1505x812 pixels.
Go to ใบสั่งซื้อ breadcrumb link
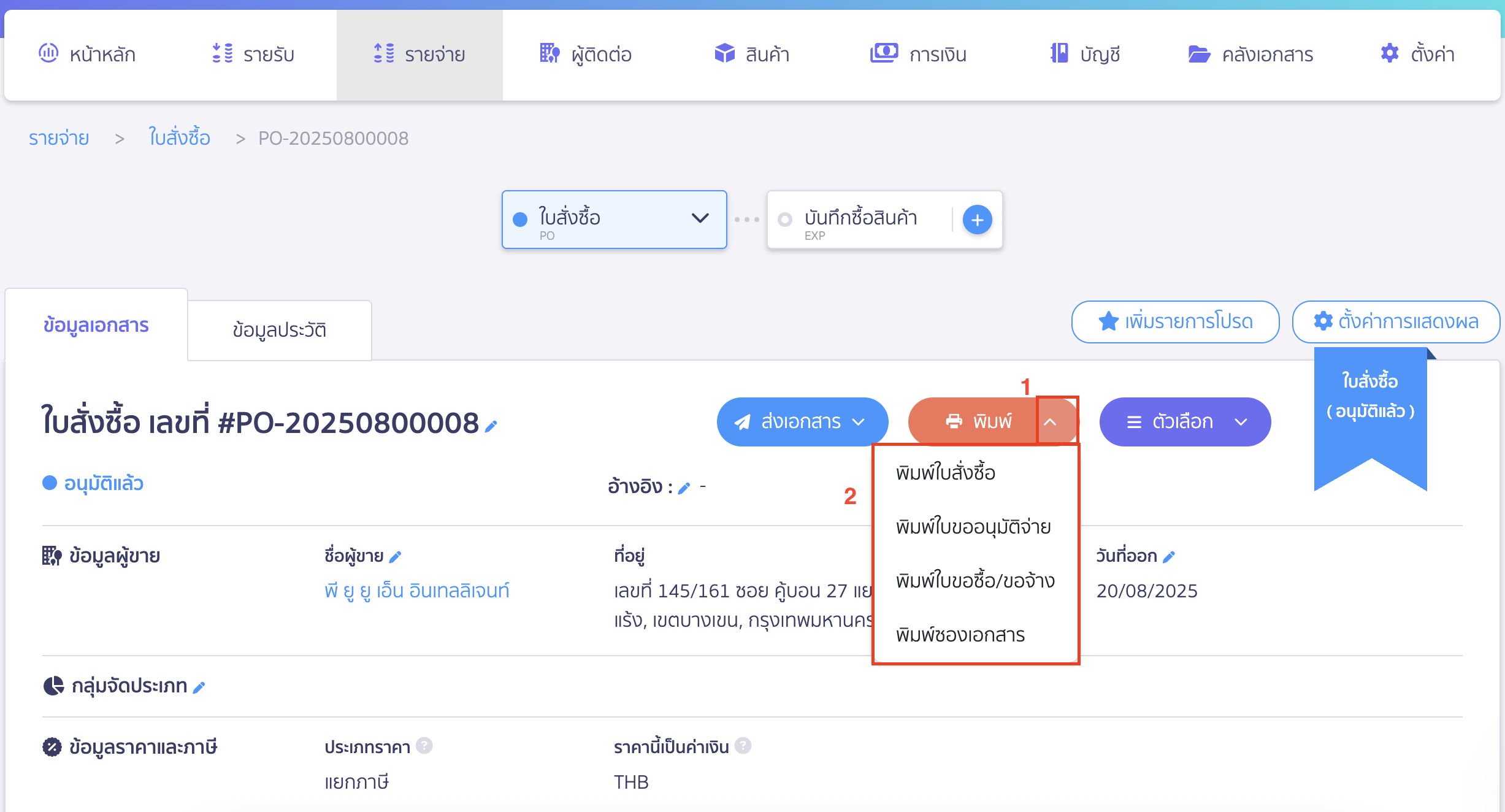pyautogui.click(x=179, y=138)
